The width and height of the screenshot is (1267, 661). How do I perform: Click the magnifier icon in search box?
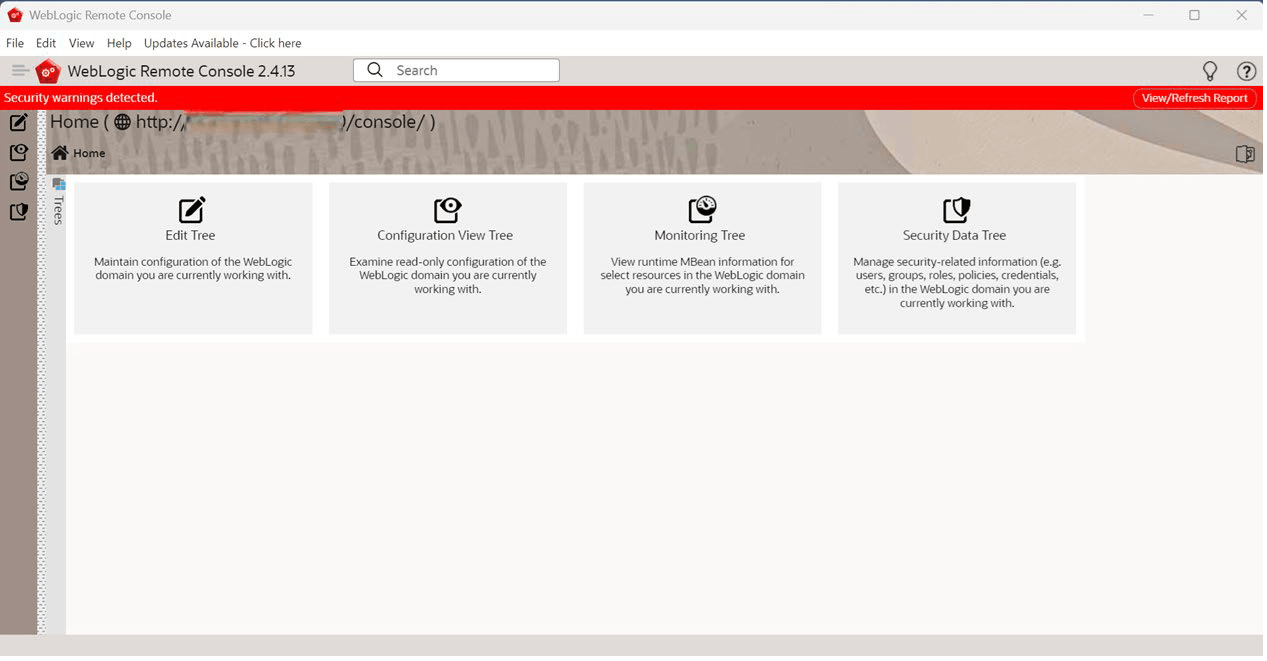(x=375, y=70)
